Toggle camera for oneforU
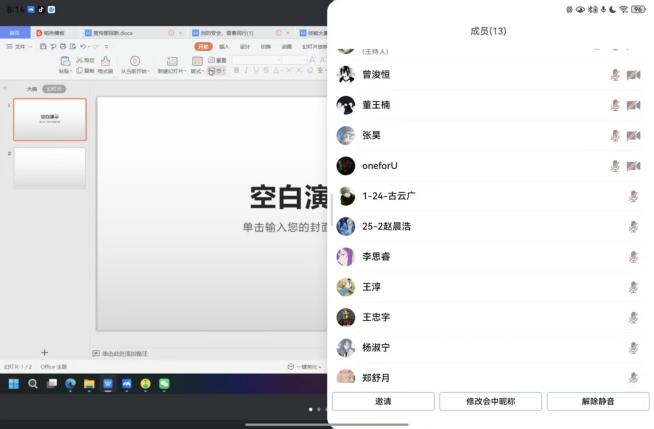This screenshot has height=429, width=654. [x=633, y=166]
